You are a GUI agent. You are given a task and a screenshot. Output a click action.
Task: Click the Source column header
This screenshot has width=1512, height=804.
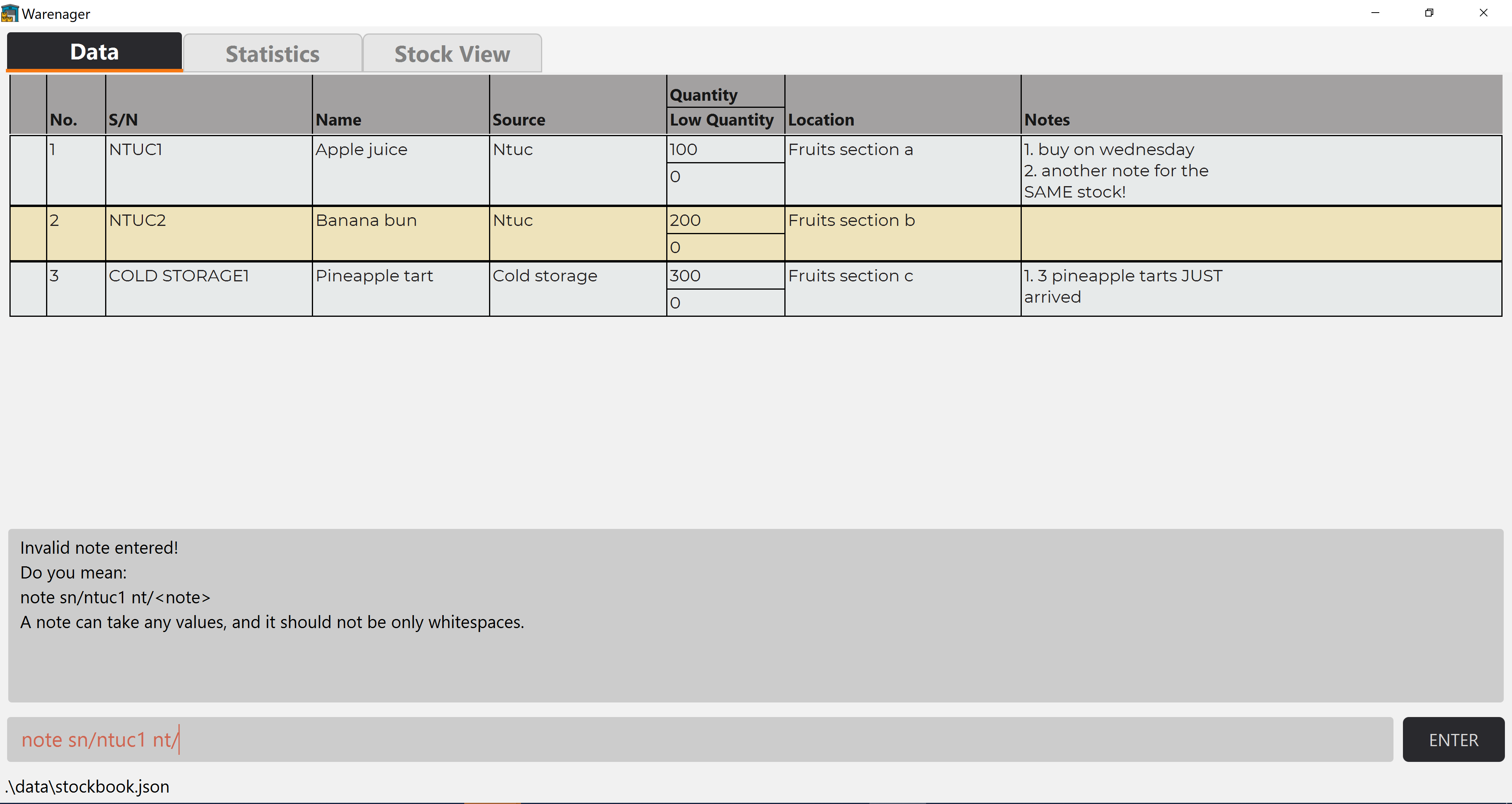click(519, 120)
